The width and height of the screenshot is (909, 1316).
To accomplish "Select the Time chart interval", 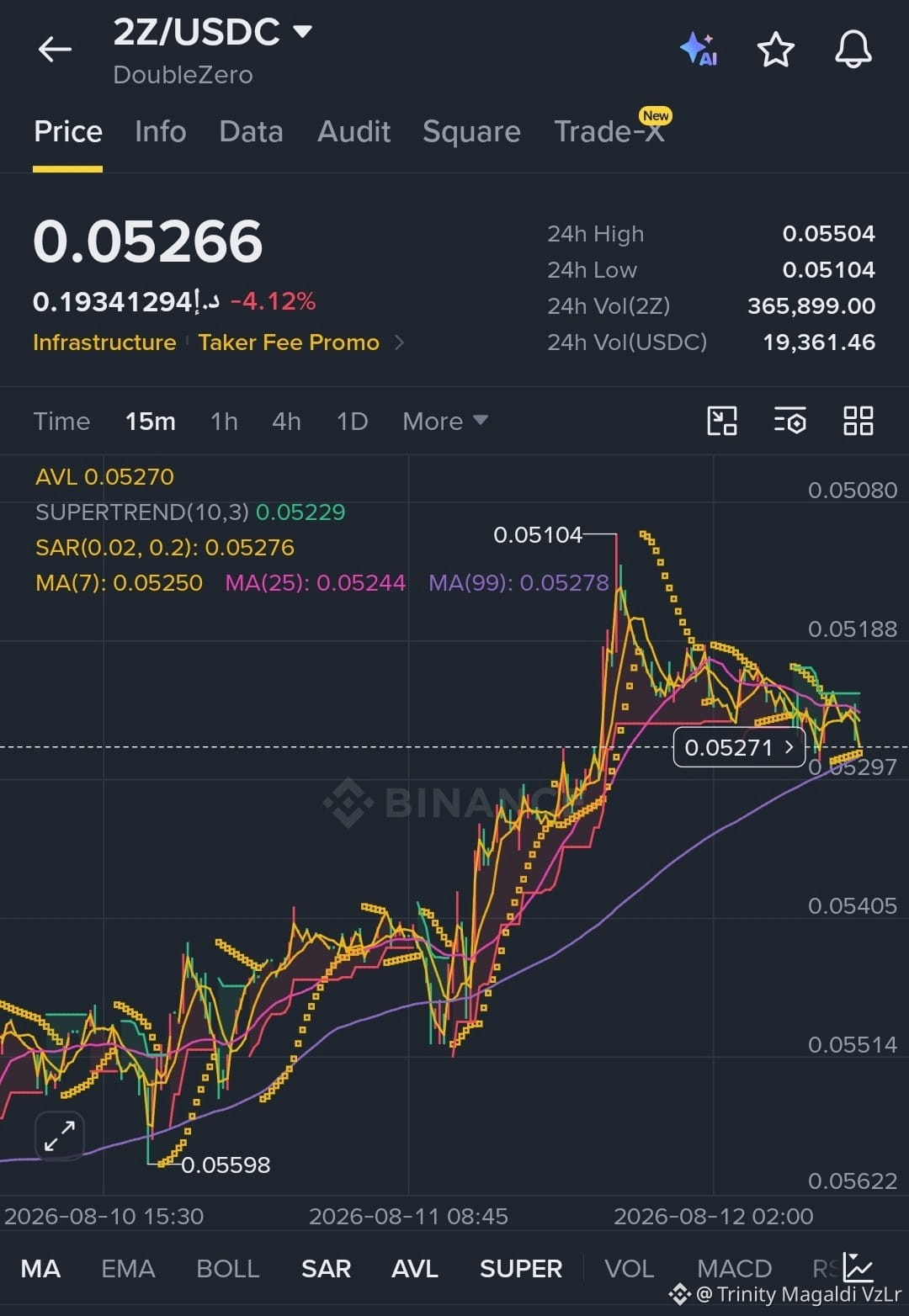I will pyautogui.click(x=61, y=421).
